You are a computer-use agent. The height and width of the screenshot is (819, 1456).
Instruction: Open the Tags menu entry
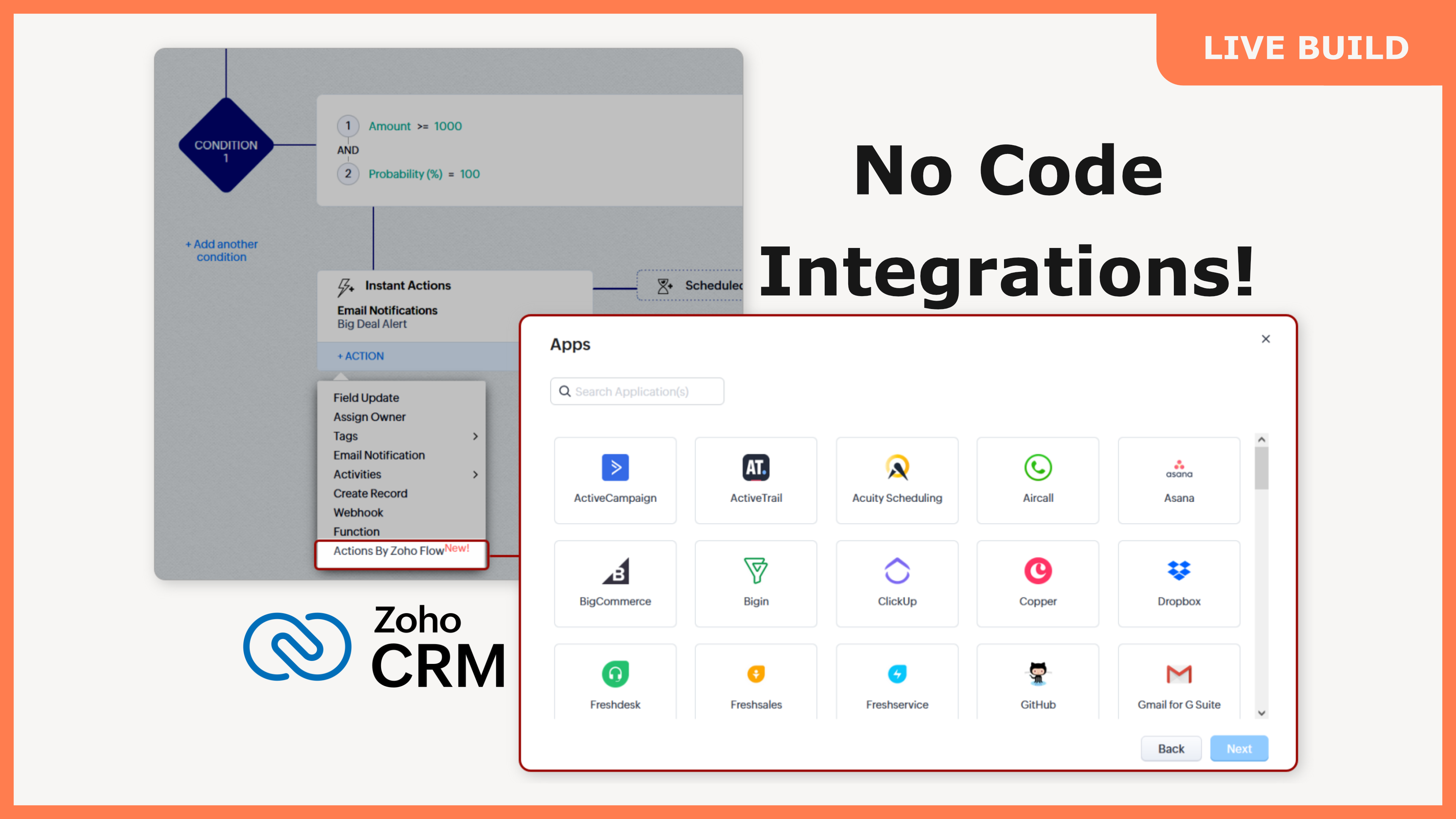tap(345, 436)
